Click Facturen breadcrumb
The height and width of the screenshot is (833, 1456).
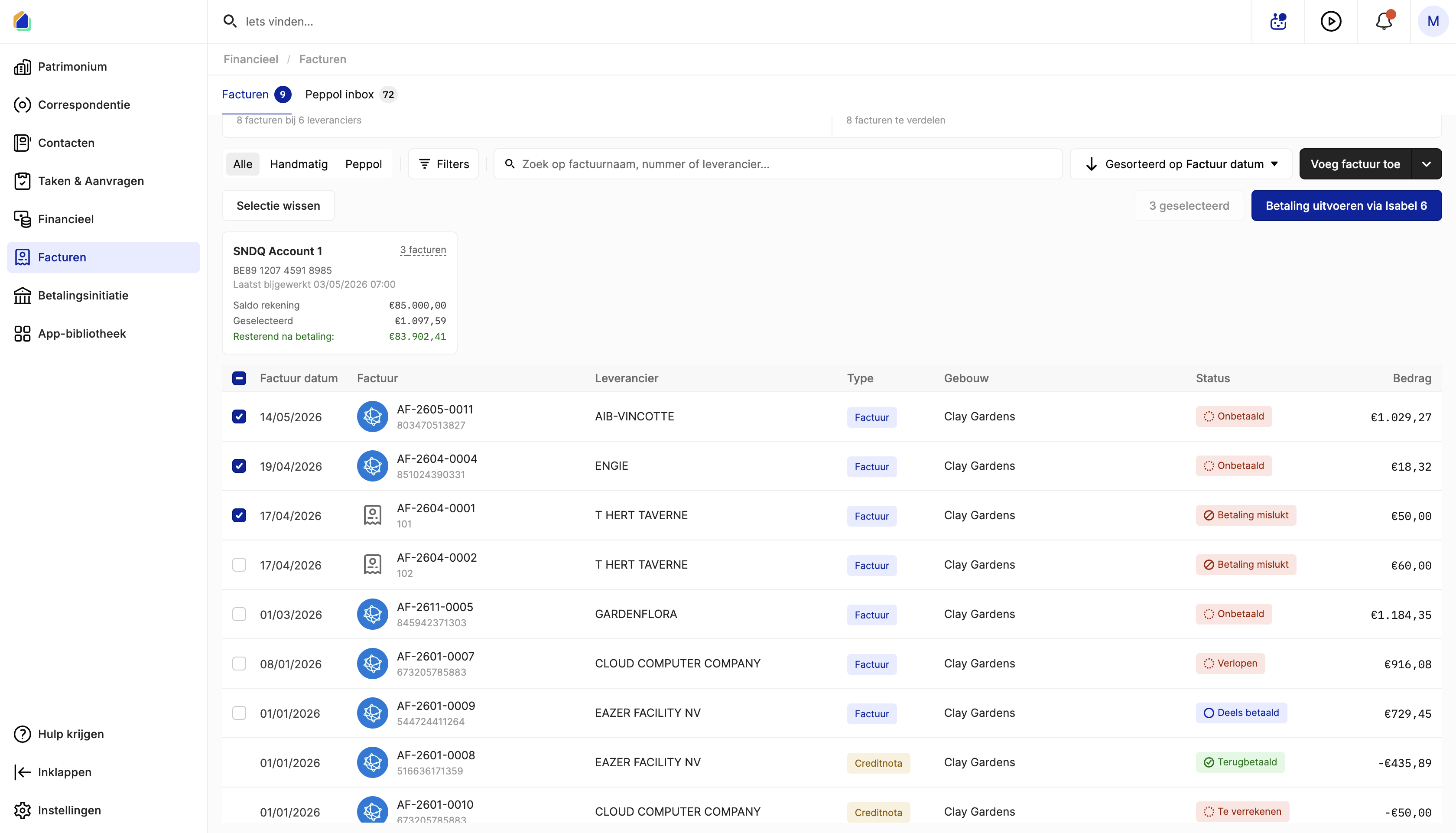click(x=322, y=59)
